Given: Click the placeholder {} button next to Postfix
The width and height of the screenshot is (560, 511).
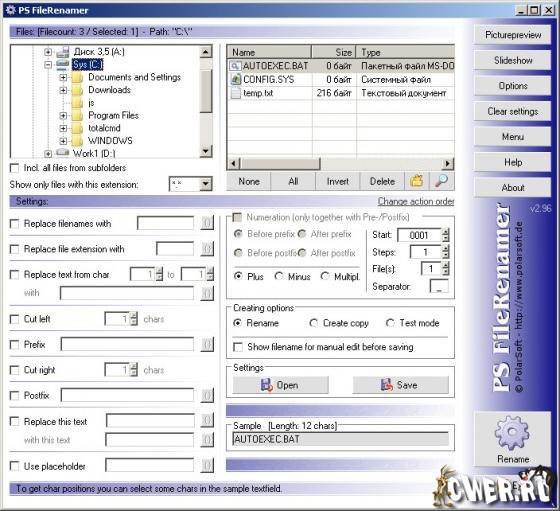Looking at the screenshot, I should (207, 396).
